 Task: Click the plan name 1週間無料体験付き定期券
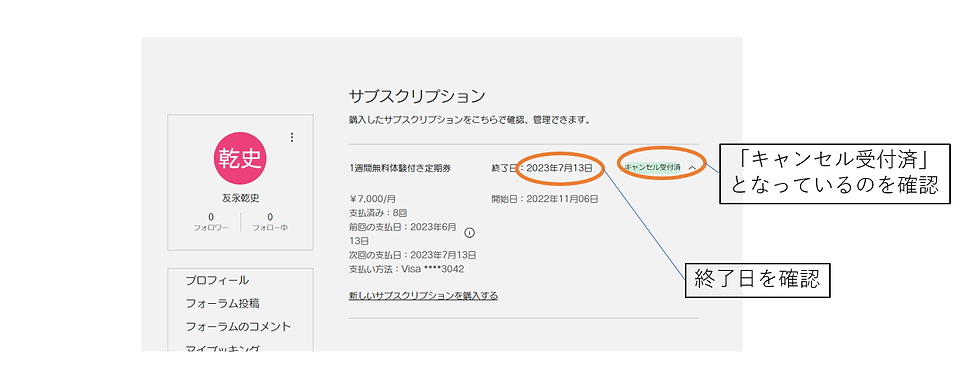point(400,168)
